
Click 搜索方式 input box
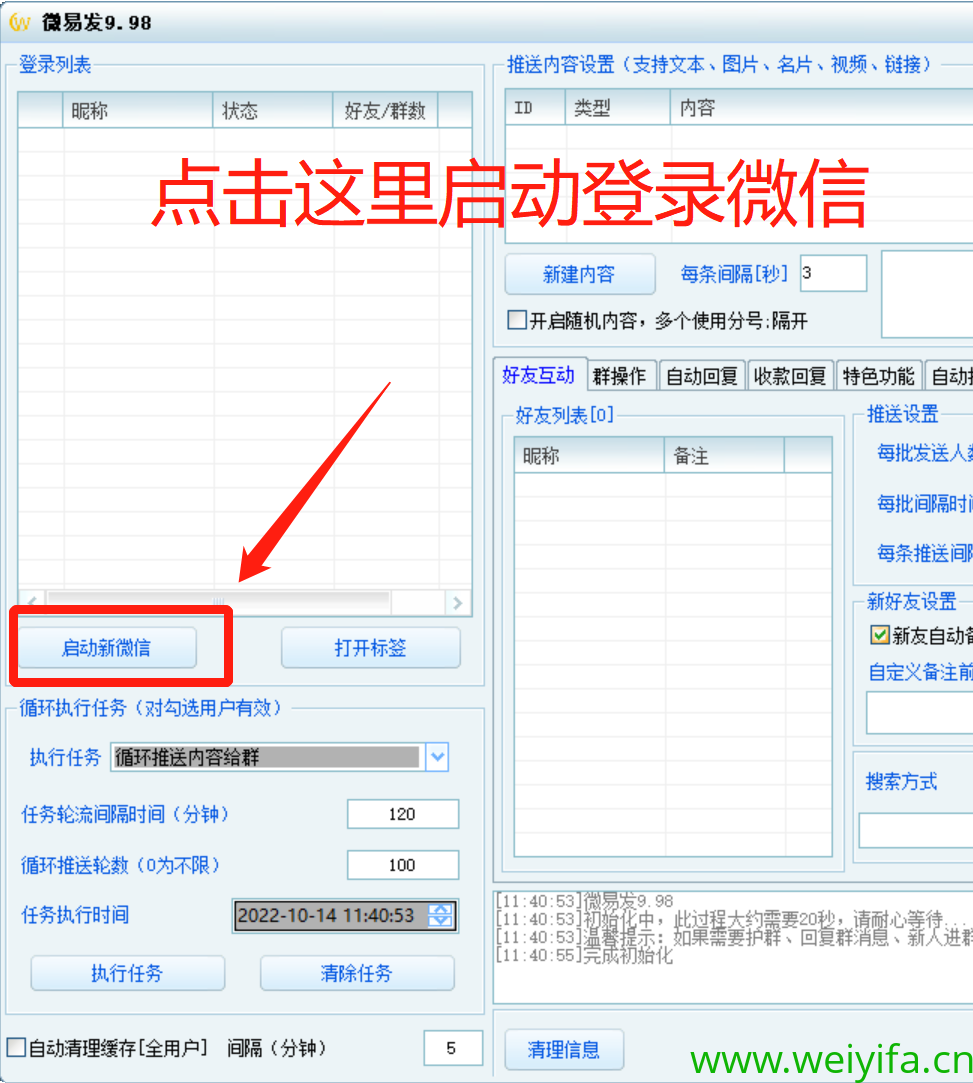[x=916, y=830]
